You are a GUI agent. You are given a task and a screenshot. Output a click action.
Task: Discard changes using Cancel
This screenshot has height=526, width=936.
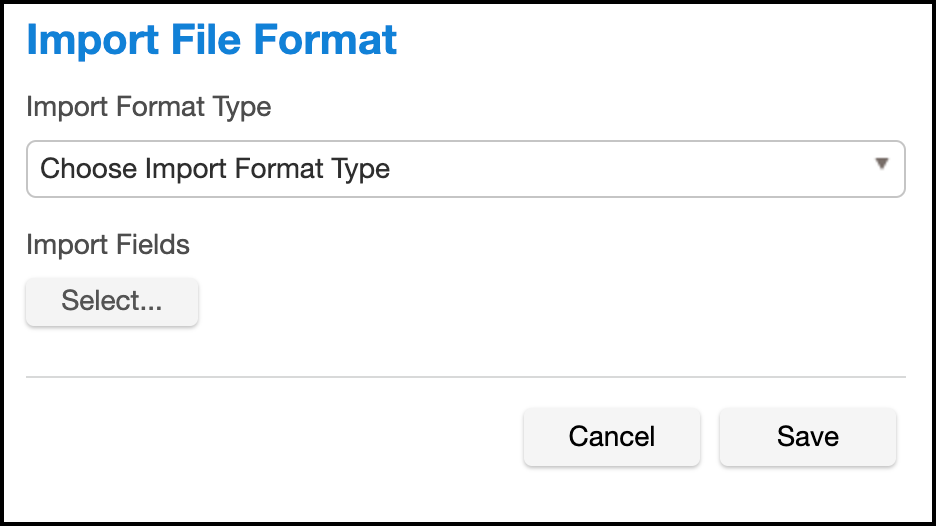612,437
